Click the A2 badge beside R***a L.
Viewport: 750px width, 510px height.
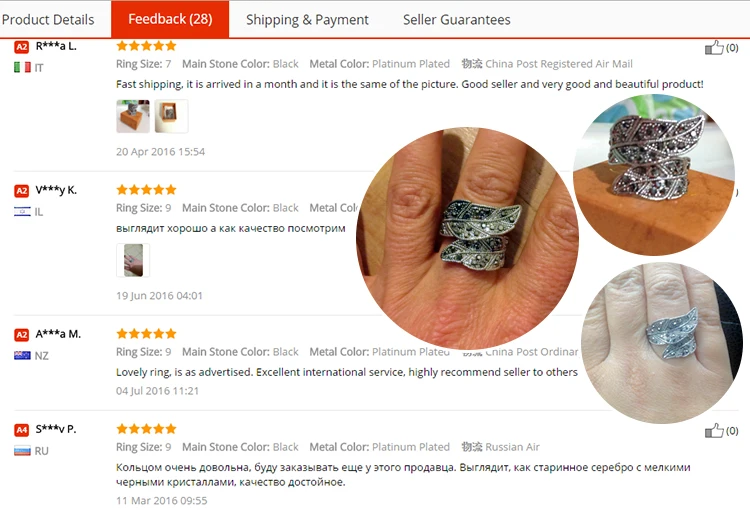[x=22, y=47]
